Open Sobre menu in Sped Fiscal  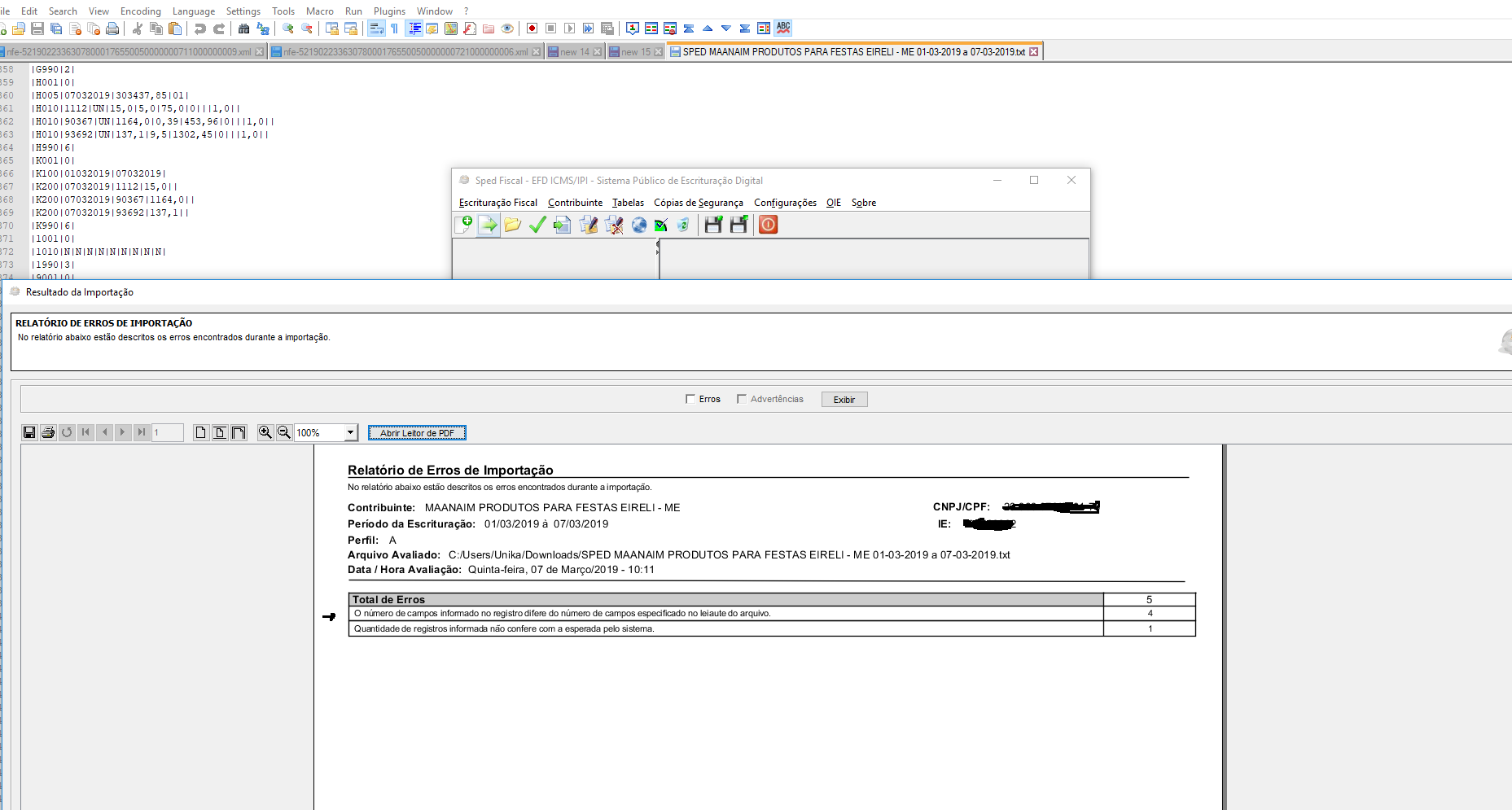864,203
